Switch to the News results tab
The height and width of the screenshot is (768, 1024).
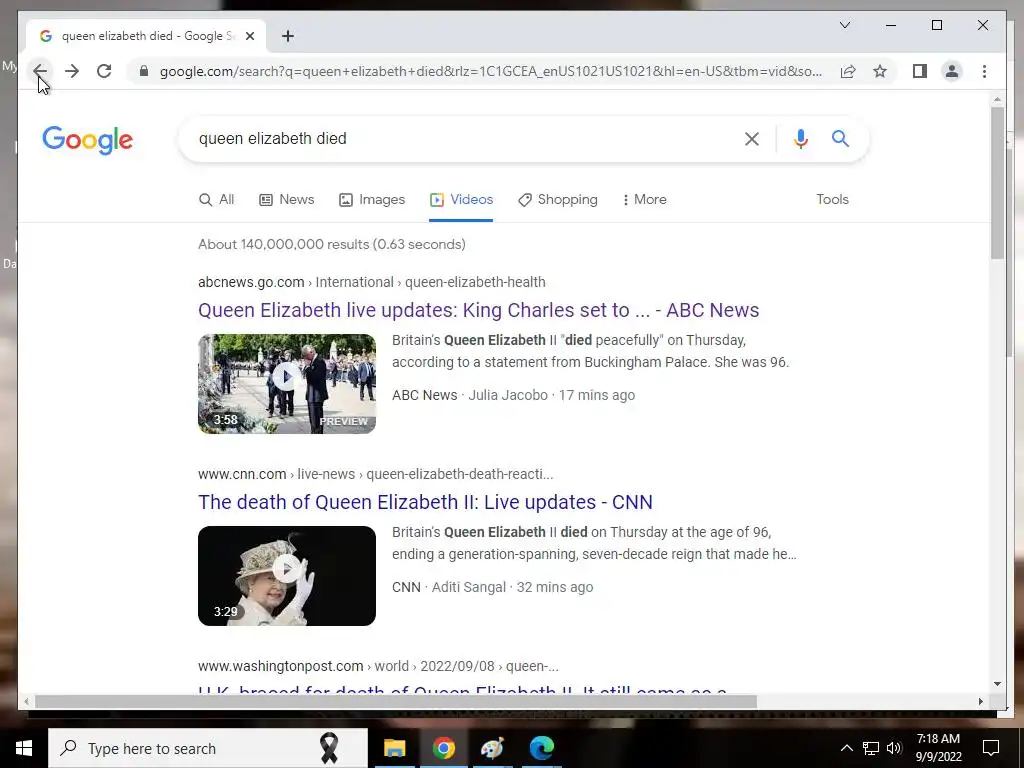tap(287, 200)
